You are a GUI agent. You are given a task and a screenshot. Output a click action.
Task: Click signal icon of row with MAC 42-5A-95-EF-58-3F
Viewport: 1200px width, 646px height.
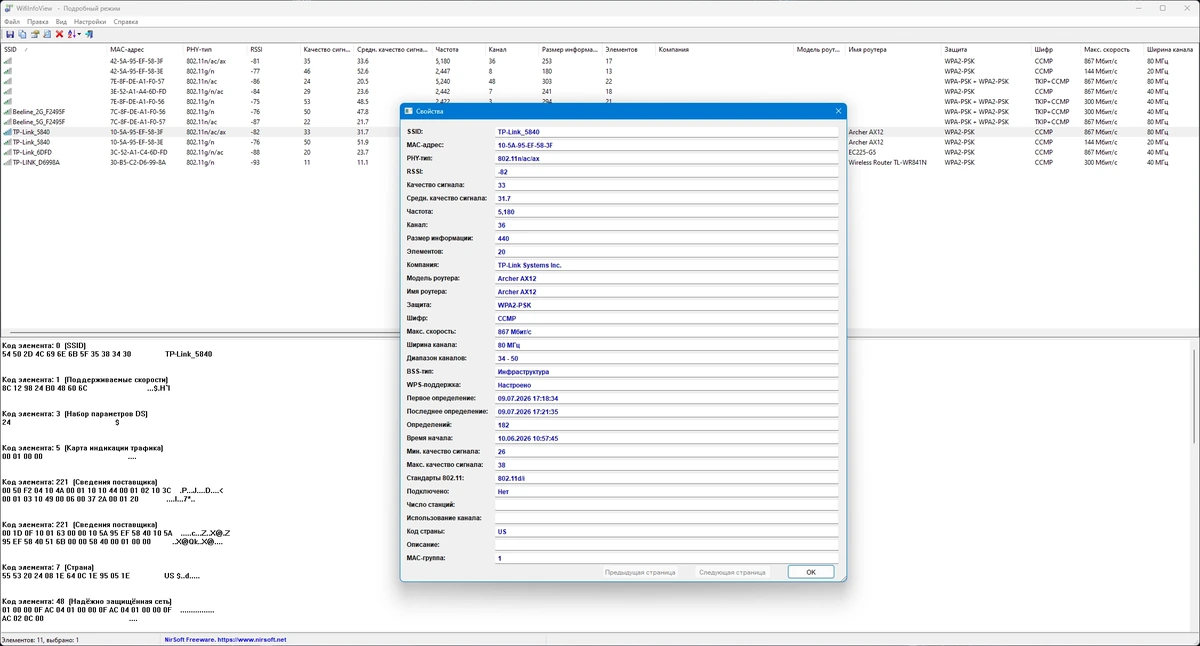(7, 62)
